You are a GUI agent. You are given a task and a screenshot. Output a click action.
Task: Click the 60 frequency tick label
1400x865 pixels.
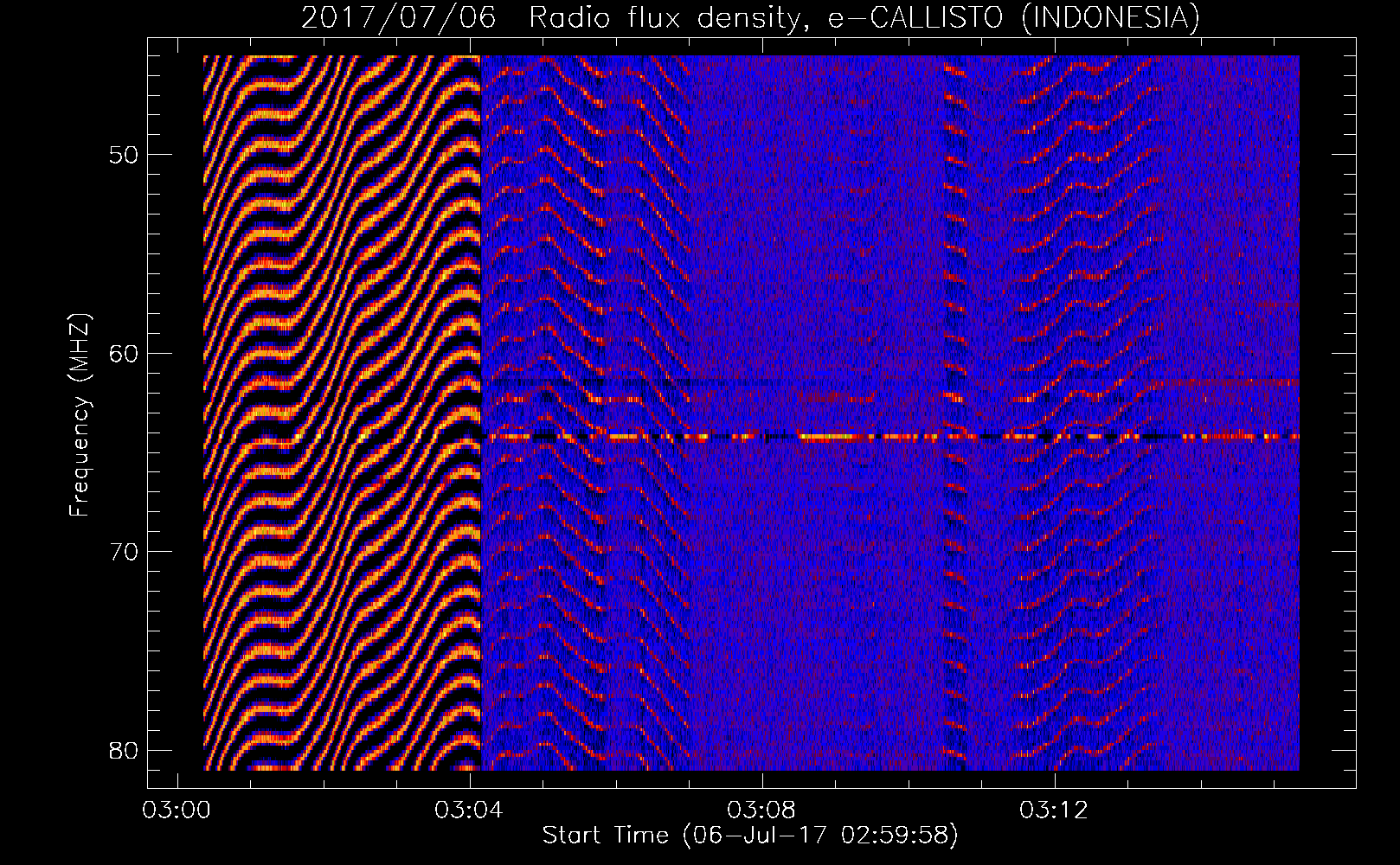(124, 354)
